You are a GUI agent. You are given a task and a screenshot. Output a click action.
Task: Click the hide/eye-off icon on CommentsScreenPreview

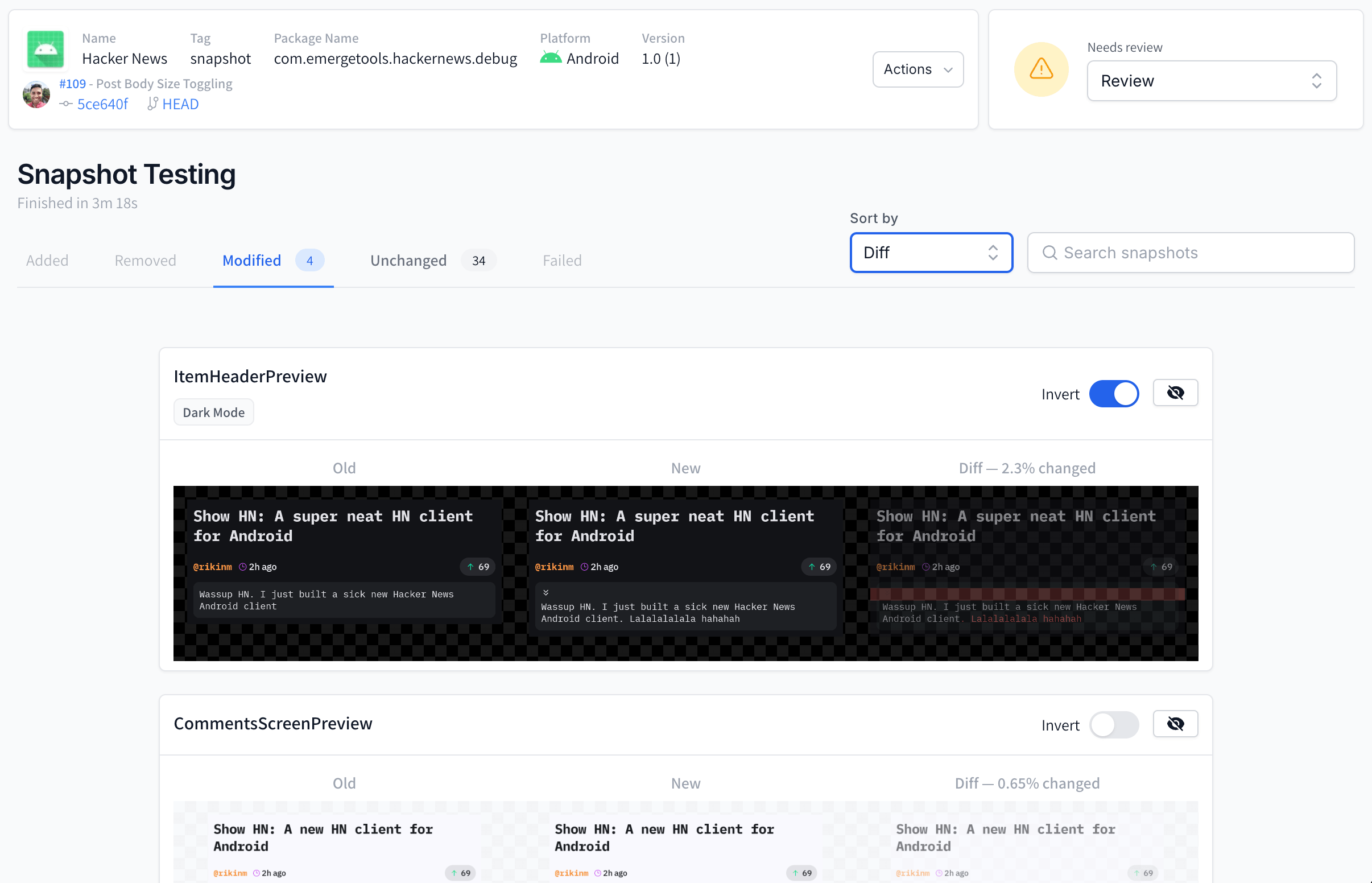1175,724
